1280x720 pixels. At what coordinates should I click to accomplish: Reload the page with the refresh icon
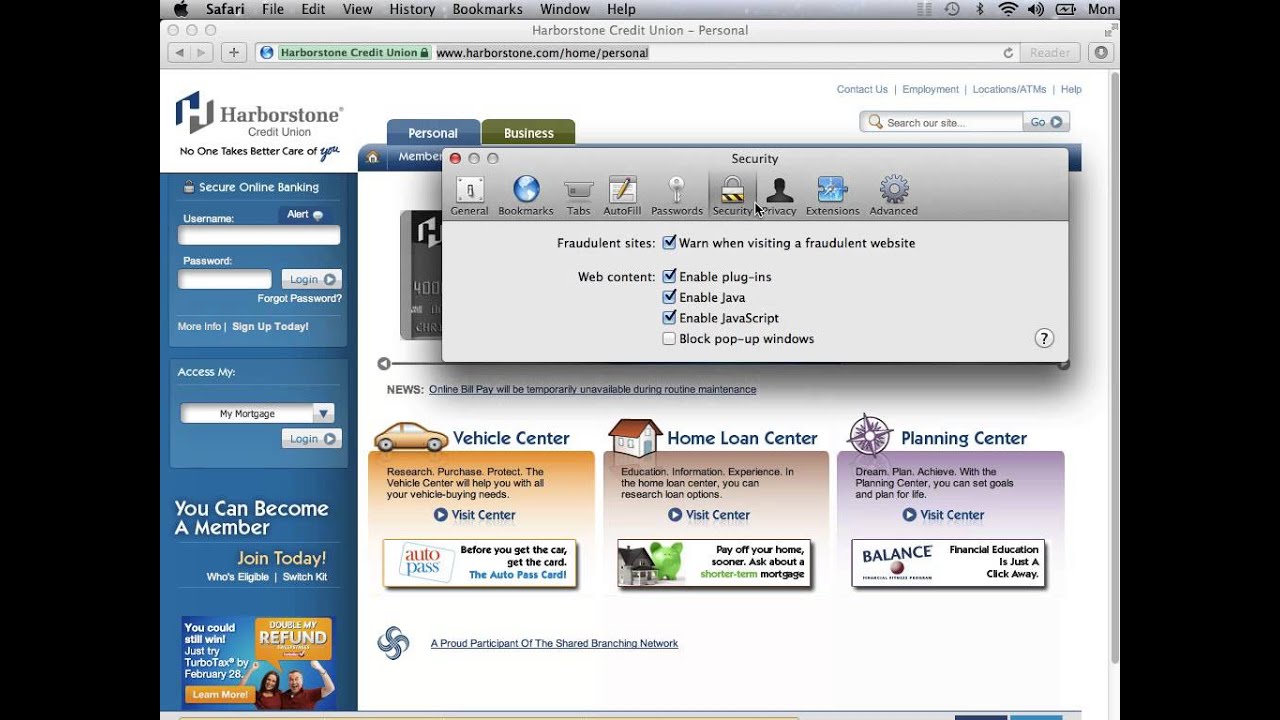[1008, 52]
